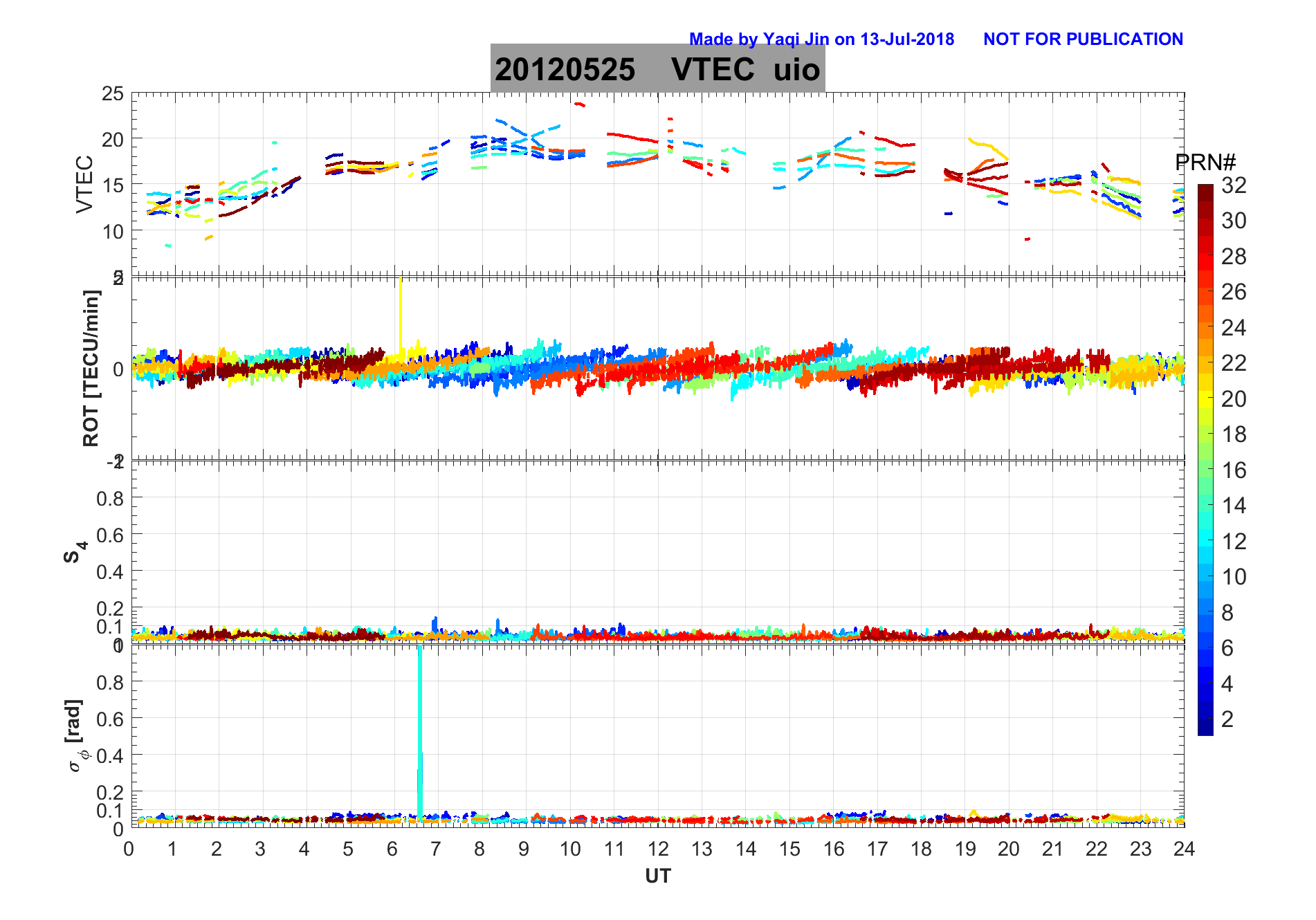Click the yellow ROT spike near UT 6
This screenshot has height=920, width=1316.
(x=401, y=318)
